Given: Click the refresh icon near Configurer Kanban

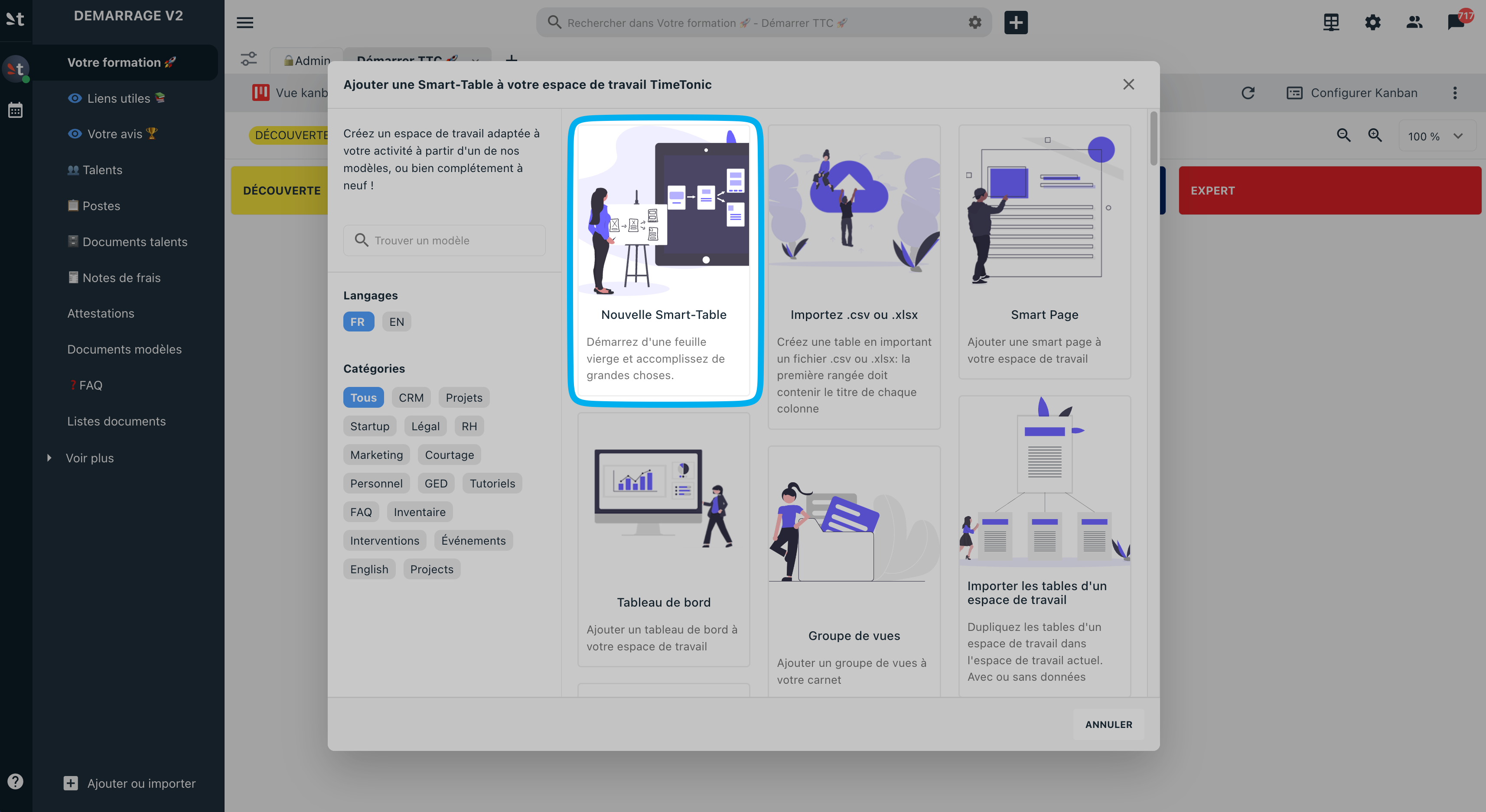Looking at the screenshot, I should coord(1248,93).
